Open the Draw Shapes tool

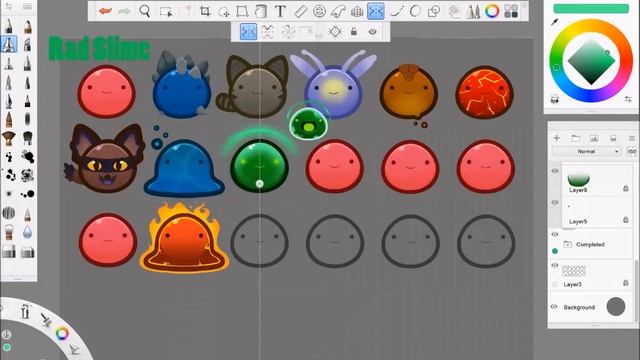(x=433, y=11)
